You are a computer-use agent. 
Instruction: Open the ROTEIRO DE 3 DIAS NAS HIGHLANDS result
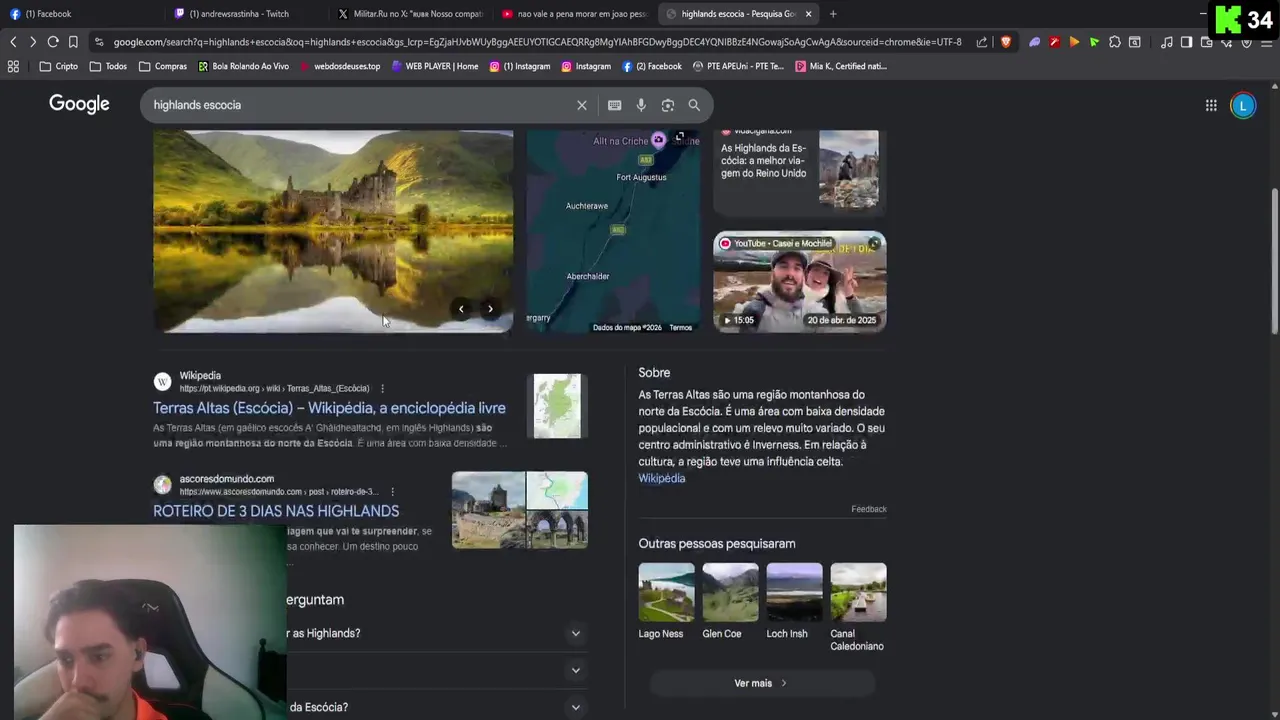coord(276,511)
